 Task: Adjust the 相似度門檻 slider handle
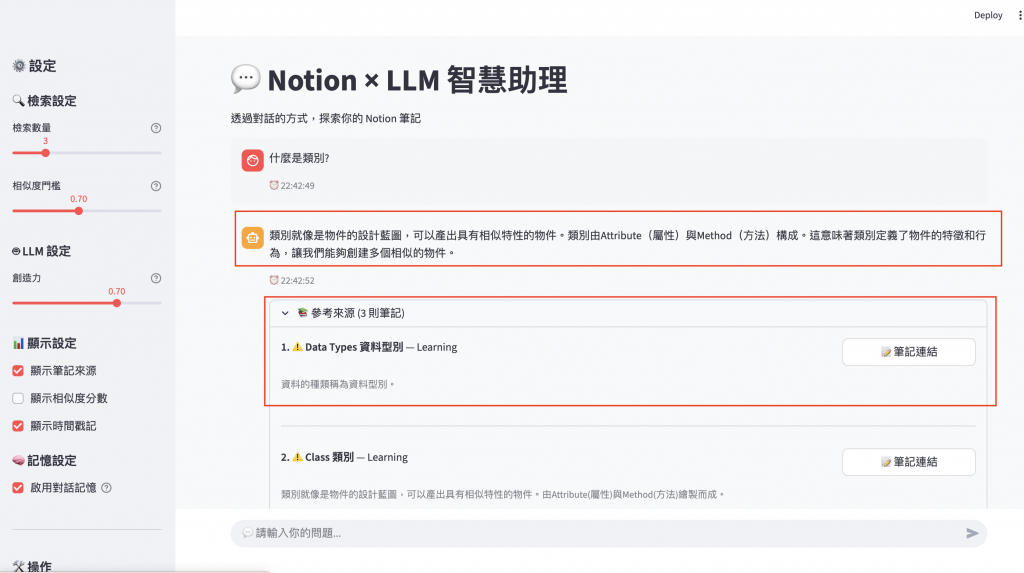(x=78, y=211)
